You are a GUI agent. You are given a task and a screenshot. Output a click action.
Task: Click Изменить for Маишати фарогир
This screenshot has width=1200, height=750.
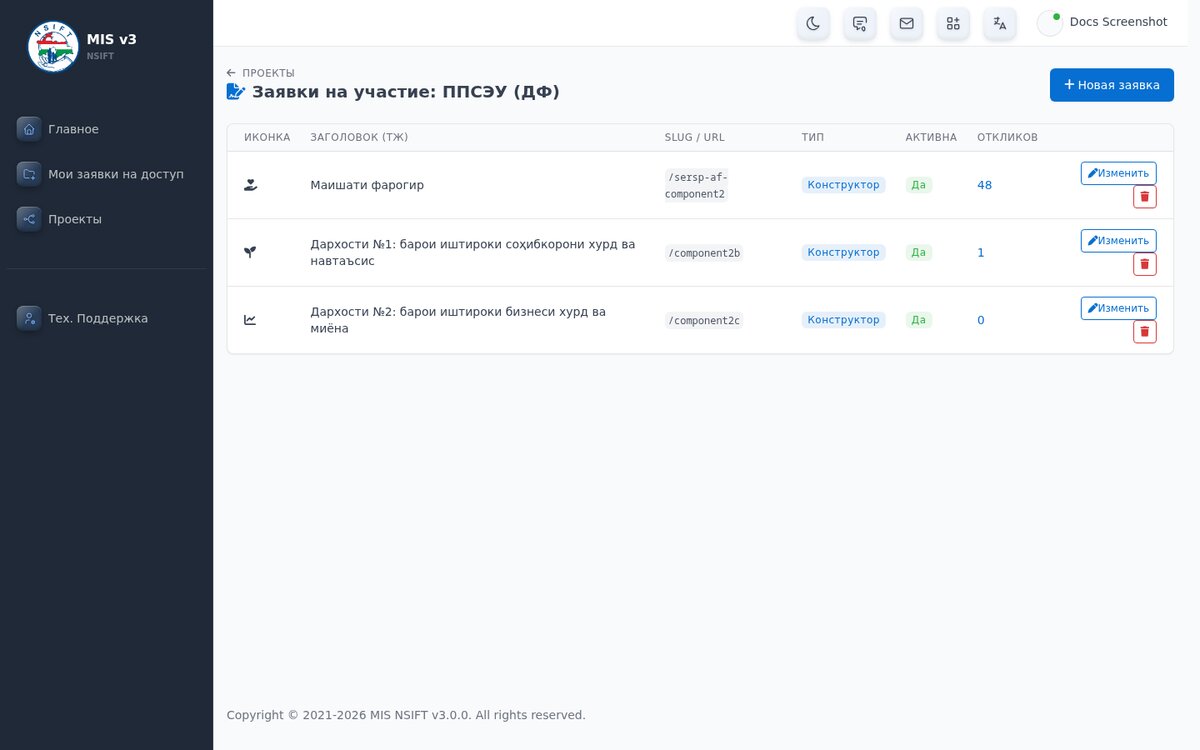click(x=1118, y=173)
